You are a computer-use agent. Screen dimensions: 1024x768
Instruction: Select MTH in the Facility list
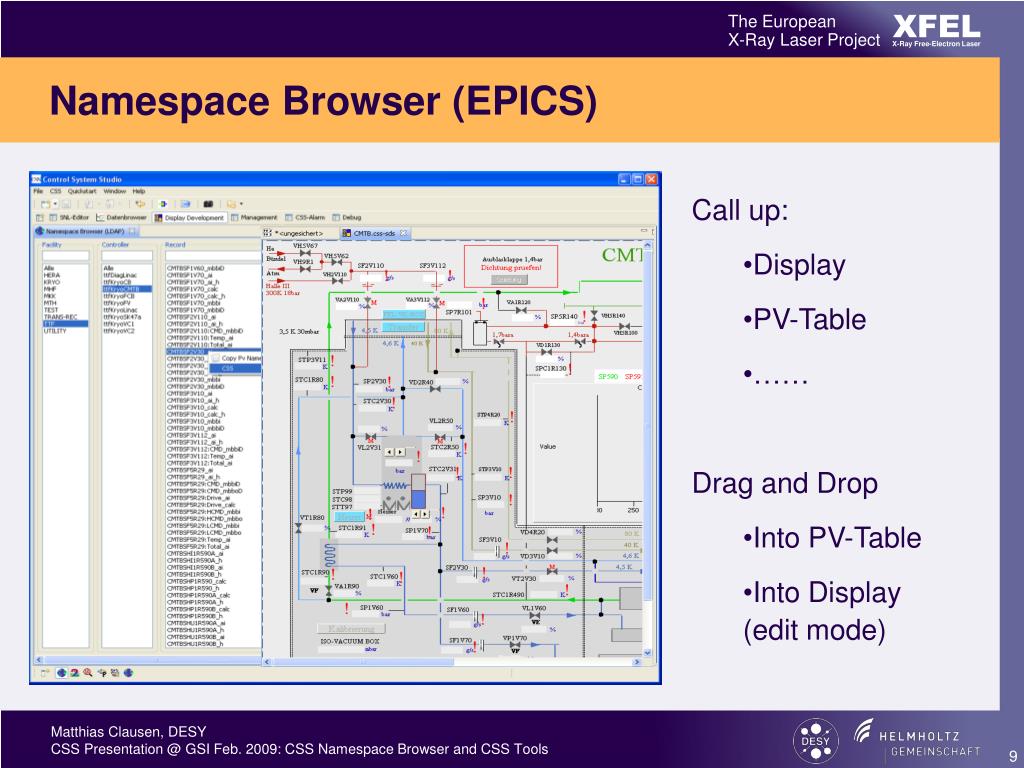65,303
